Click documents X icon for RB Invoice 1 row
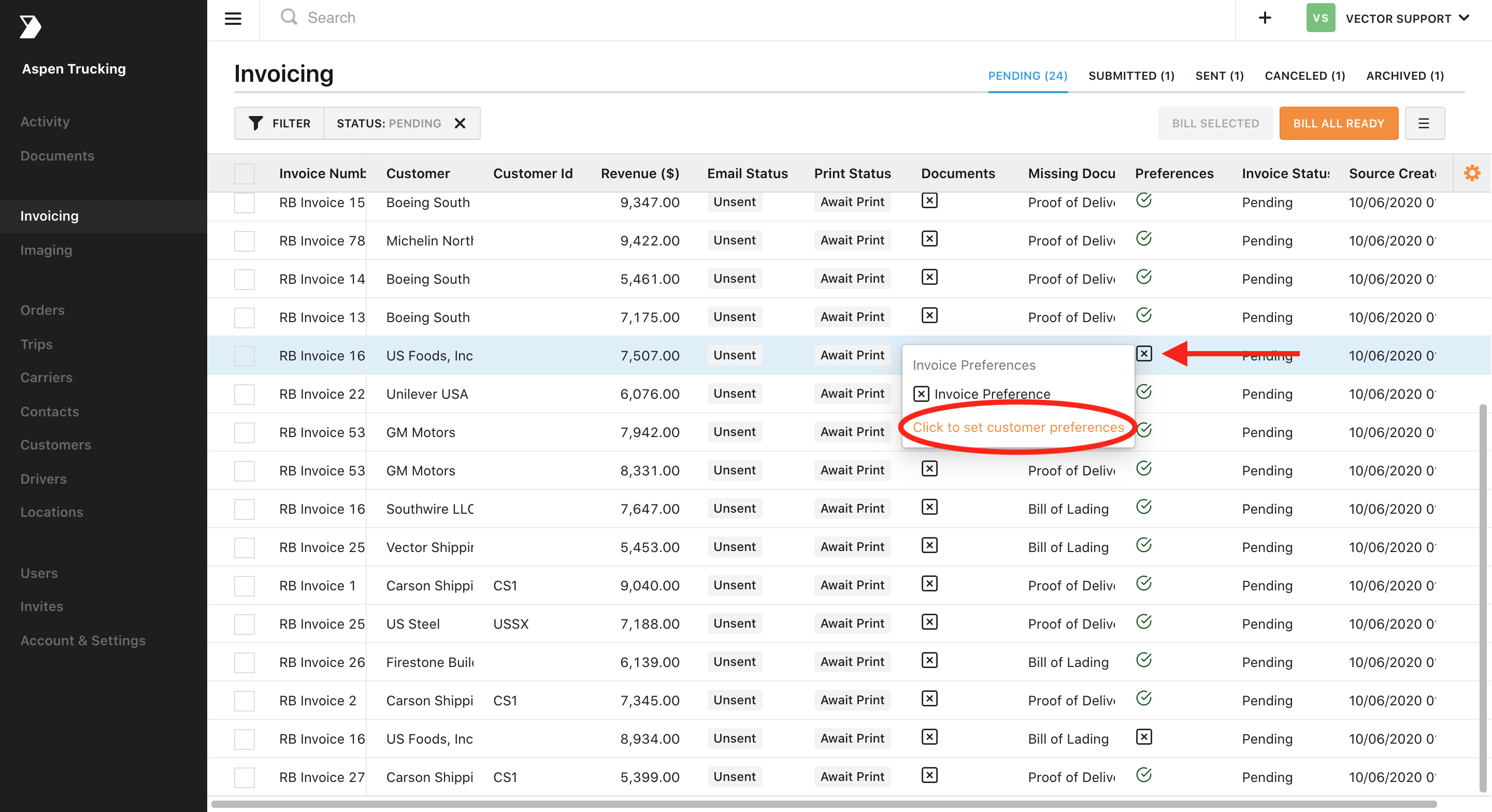The image size is (1492, 812). 929,584
